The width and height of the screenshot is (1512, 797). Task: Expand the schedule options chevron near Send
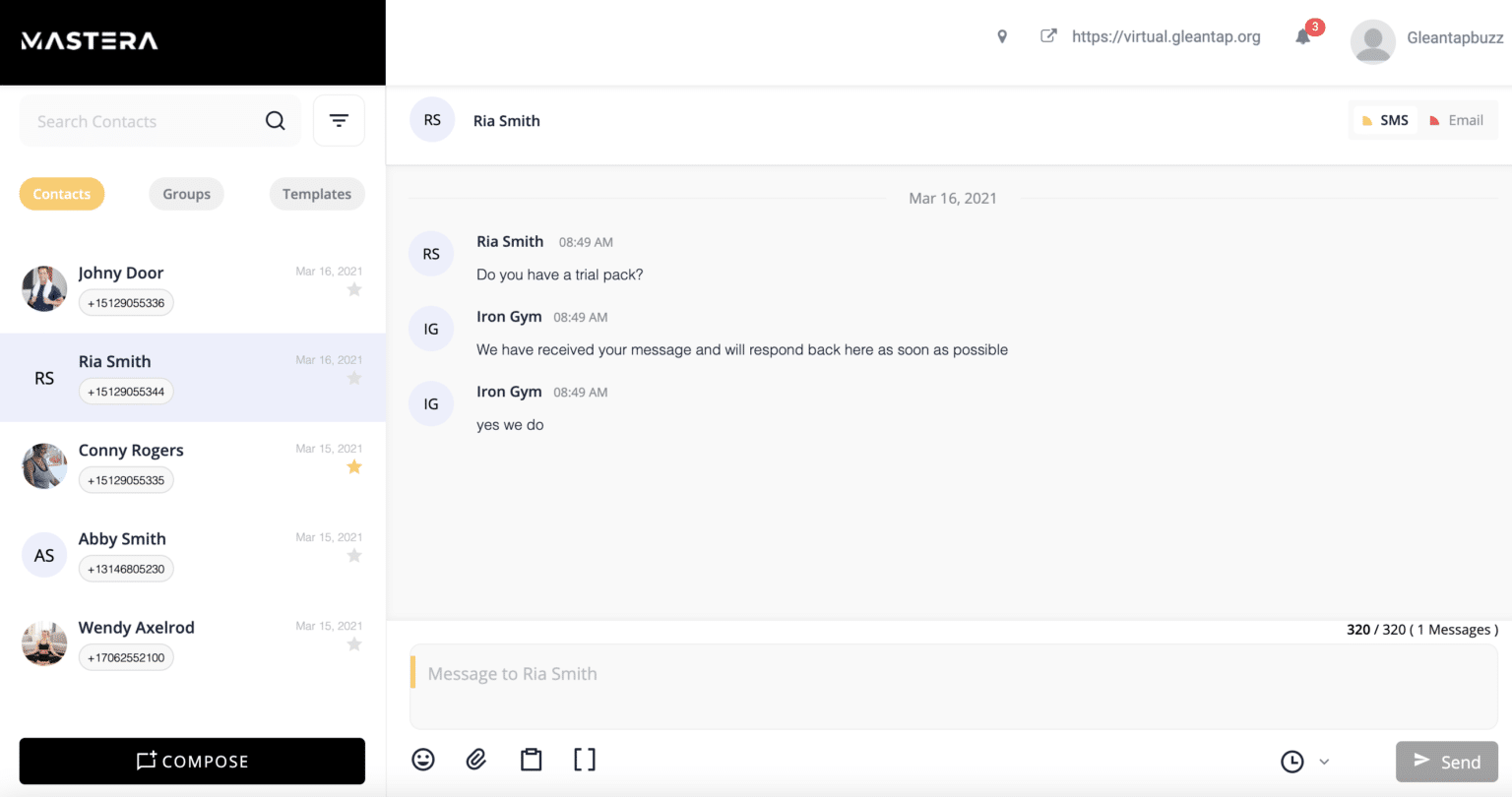pyautogui.click(x=1324, y=761)
